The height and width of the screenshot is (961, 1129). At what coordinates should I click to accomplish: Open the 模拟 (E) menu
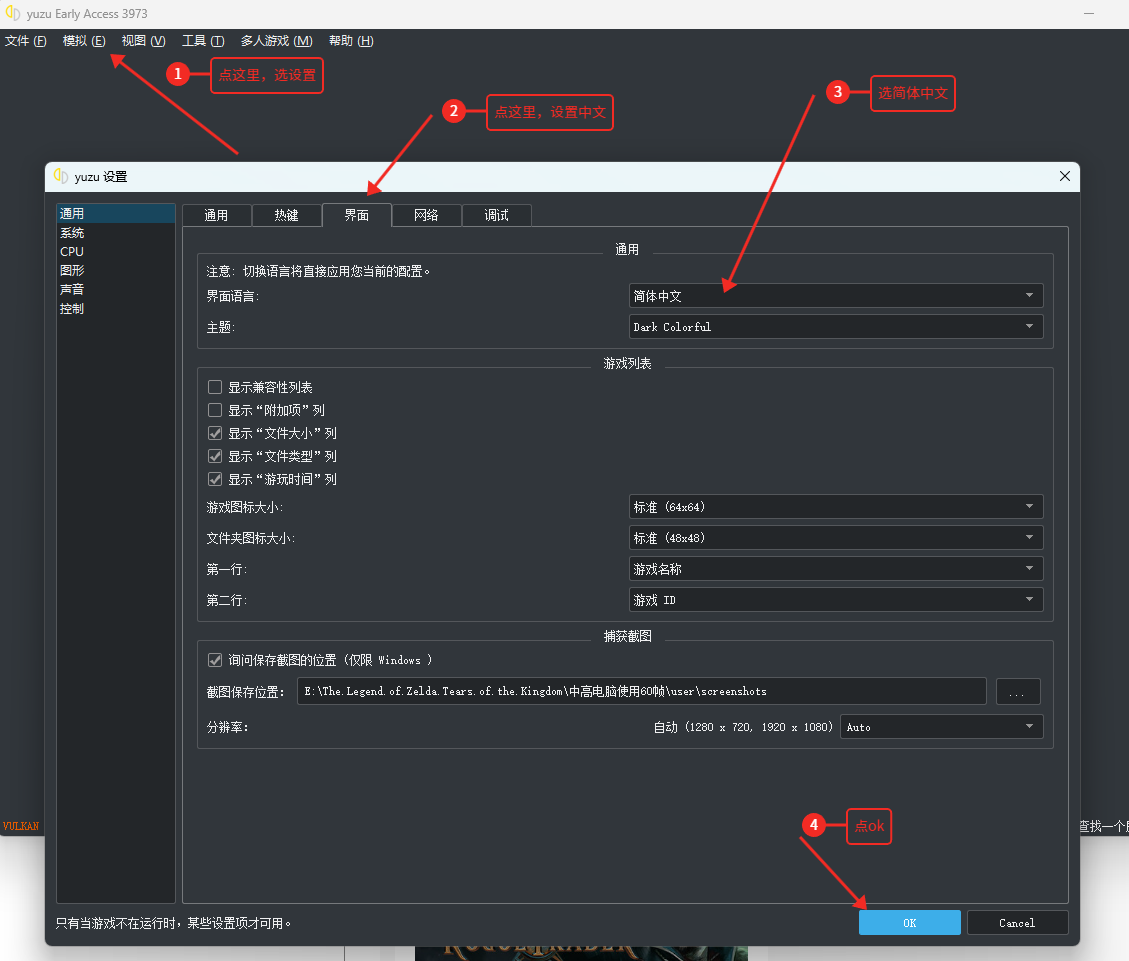[x=83, y=41]
